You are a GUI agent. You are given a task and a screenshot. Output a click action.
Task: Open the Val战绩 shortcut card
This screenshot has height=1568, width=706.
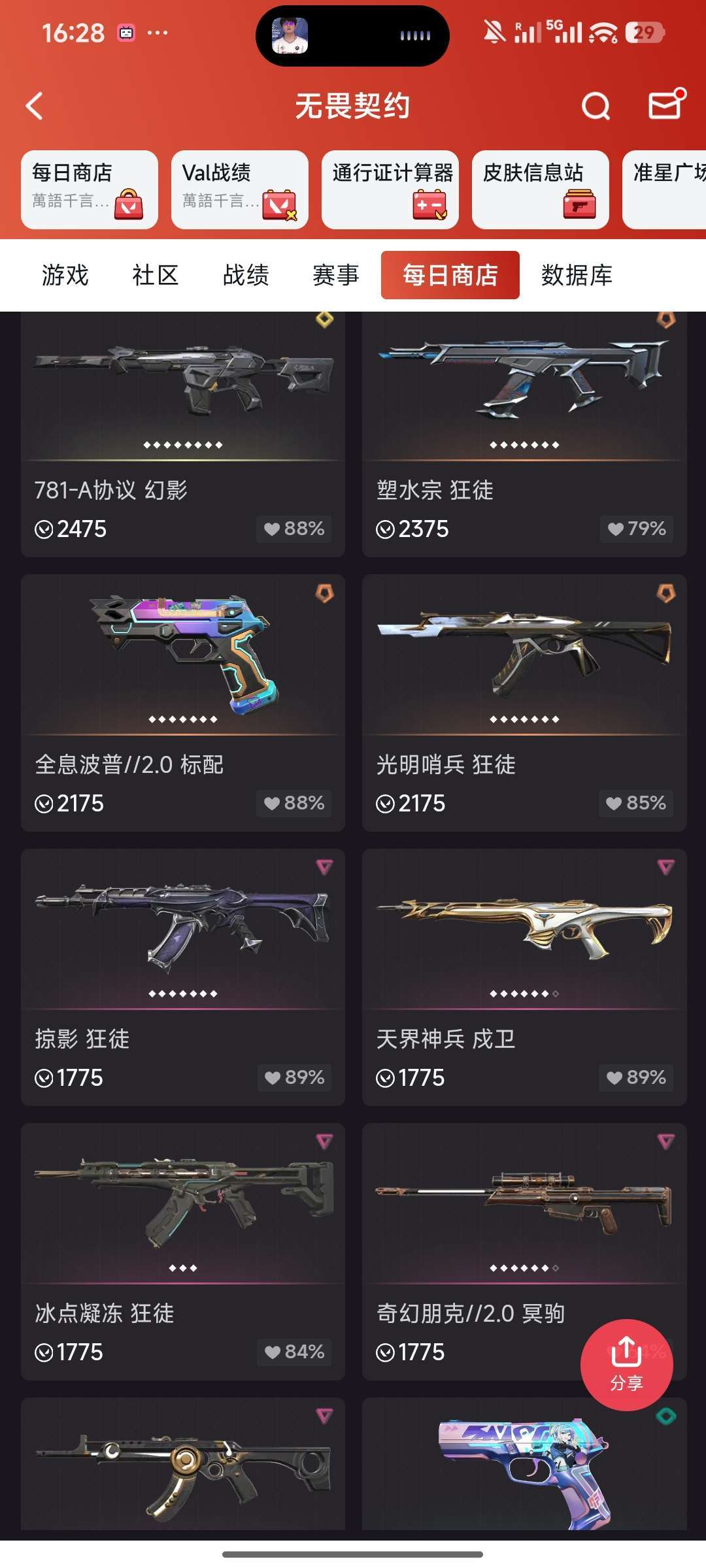click(x=240, y=189)
